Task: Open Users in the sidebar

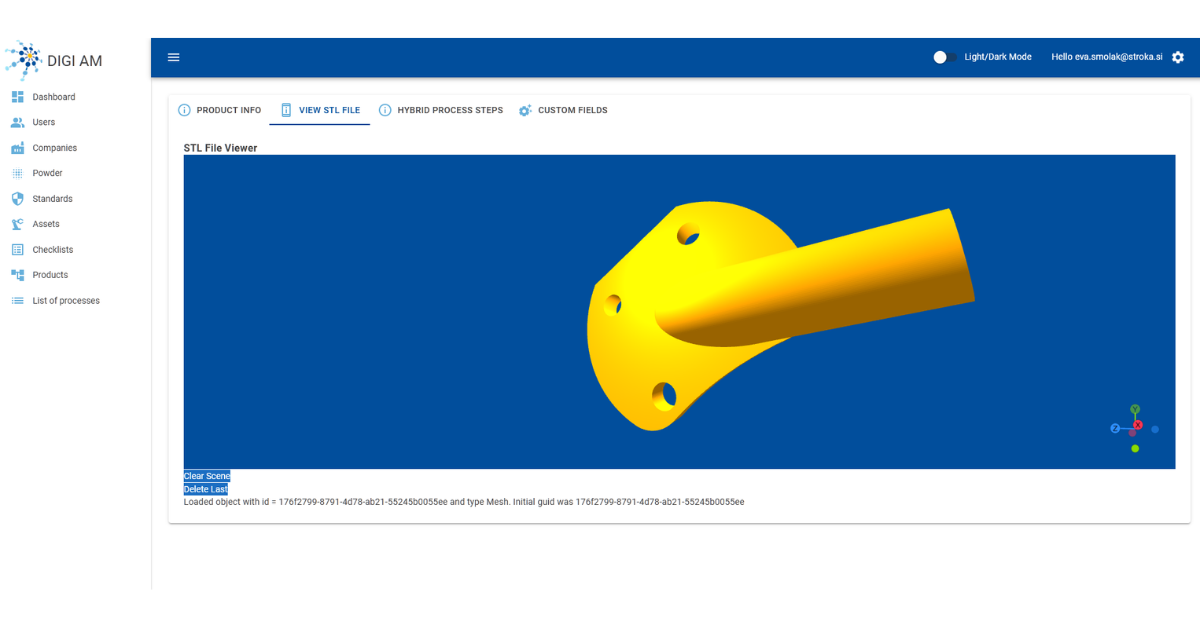Action: pyautogui.click(x=43, y=122)
